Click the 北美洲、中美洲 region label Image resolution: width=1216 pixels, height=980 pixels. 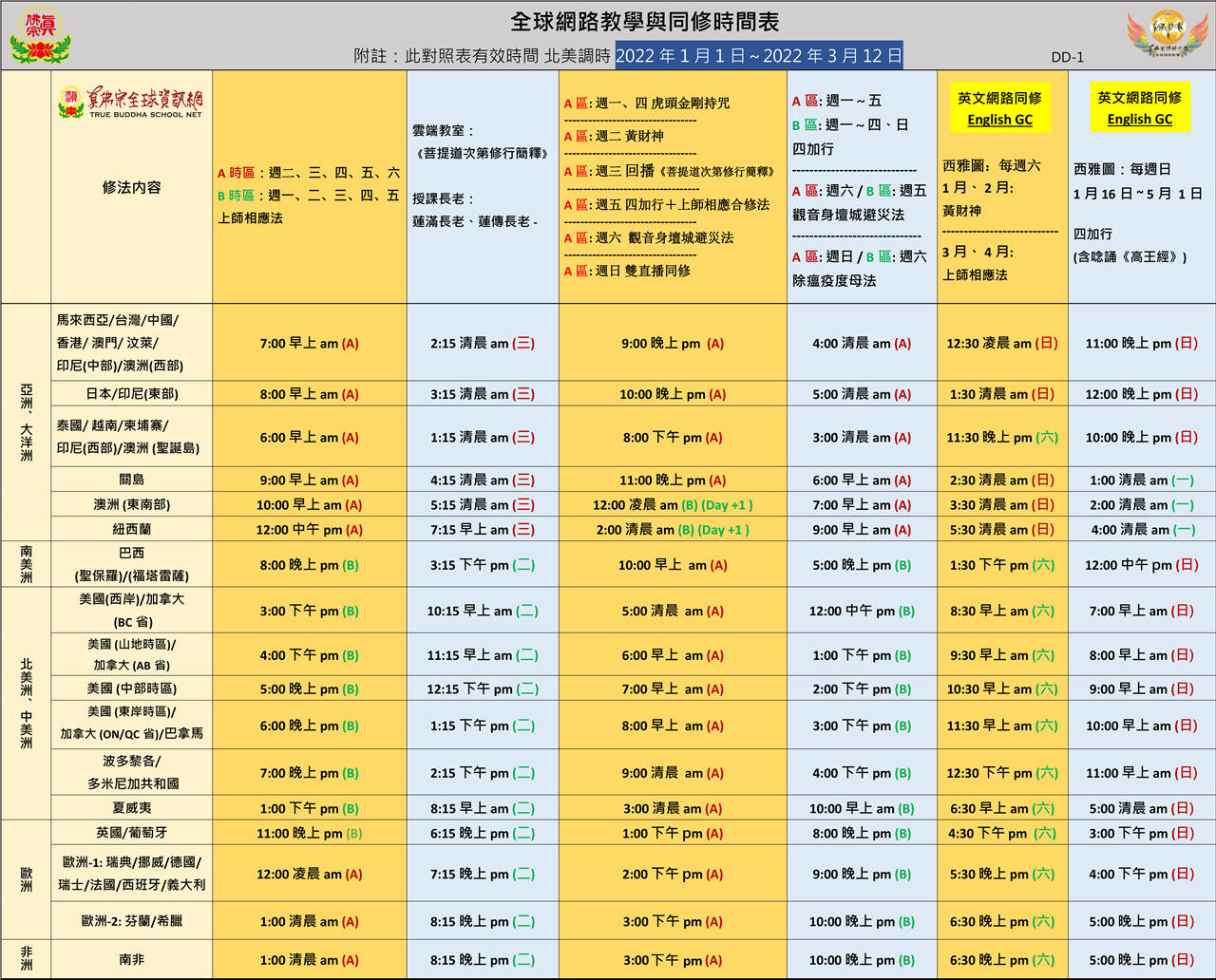coord(27,703)
